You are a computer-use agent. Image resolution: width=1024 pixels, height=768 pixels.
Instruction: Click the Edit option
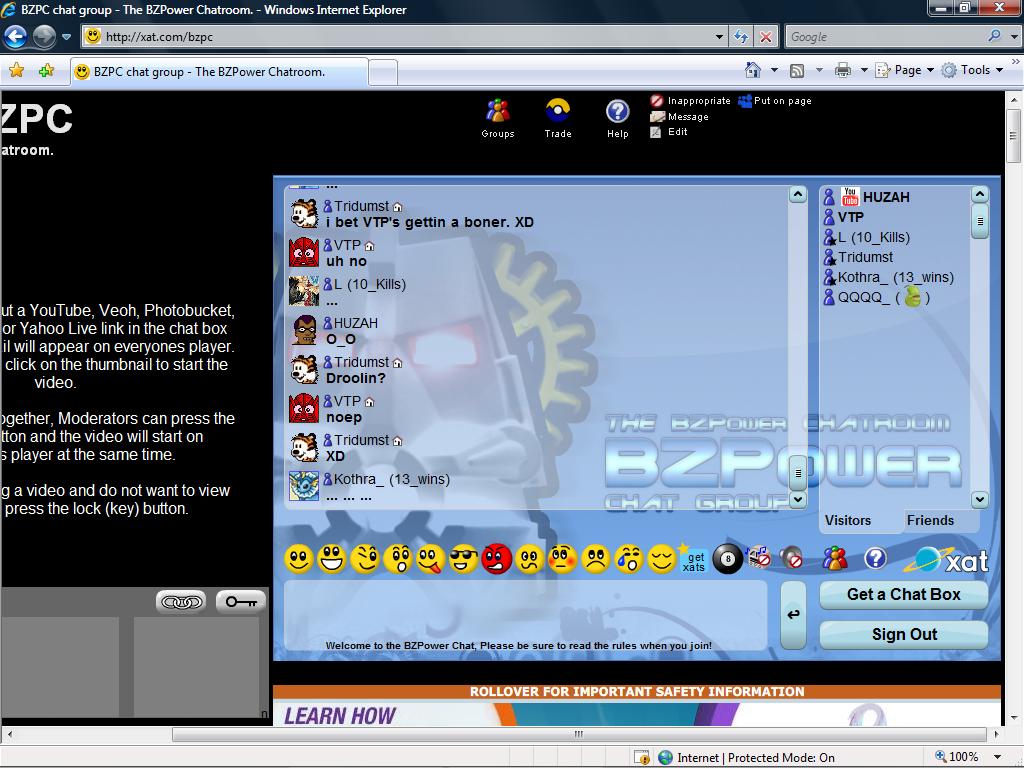tap(669, 132)
